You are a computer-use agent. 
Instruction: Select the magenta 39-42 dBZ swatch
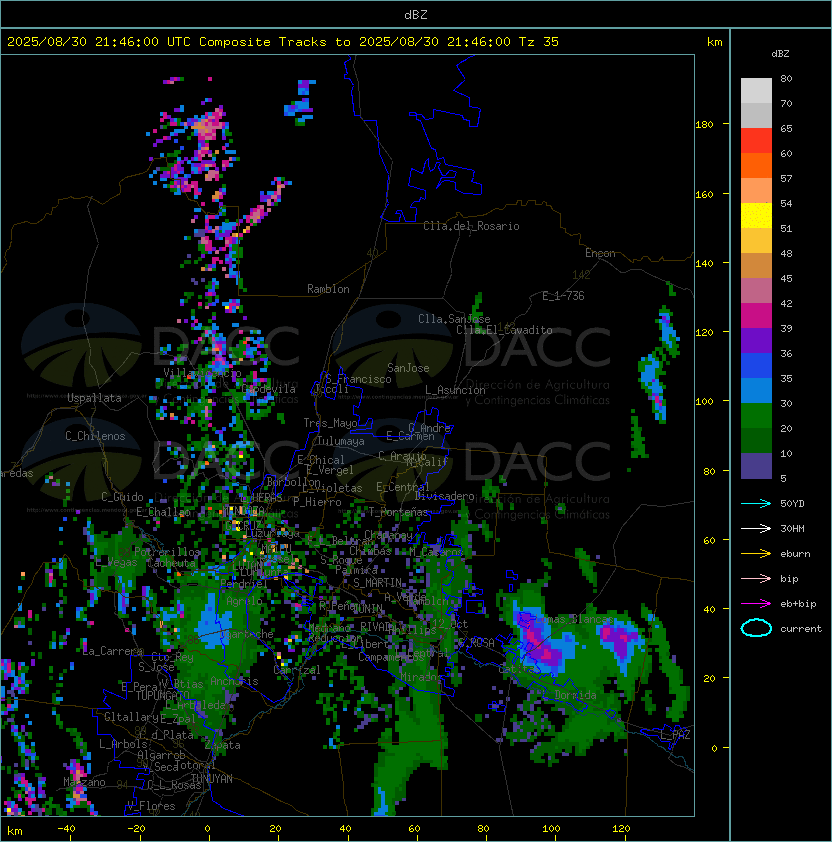tap(756, 316)
